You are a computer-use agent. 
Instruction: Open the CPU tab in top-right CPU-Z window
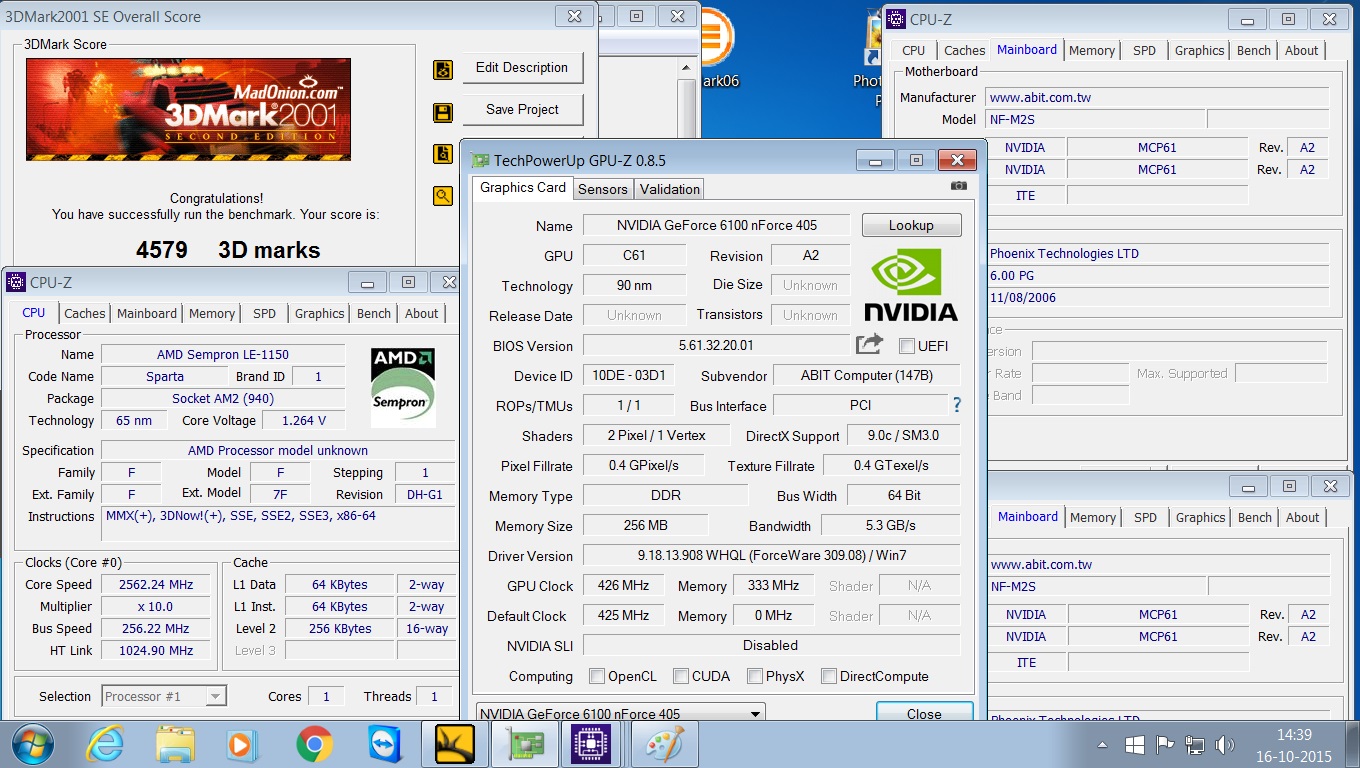click(x=914, y=50)
